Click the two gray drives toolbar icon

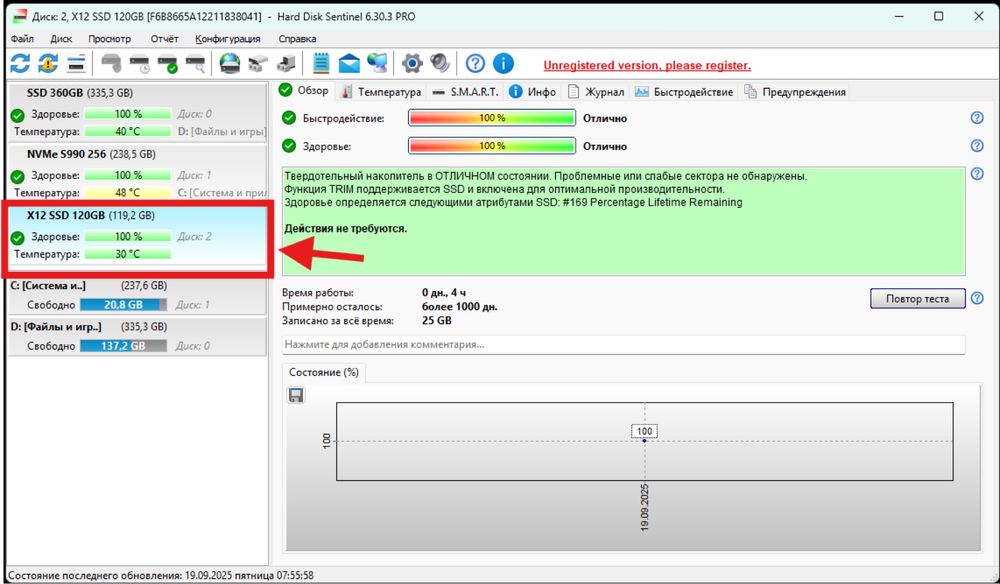point(258,63)
